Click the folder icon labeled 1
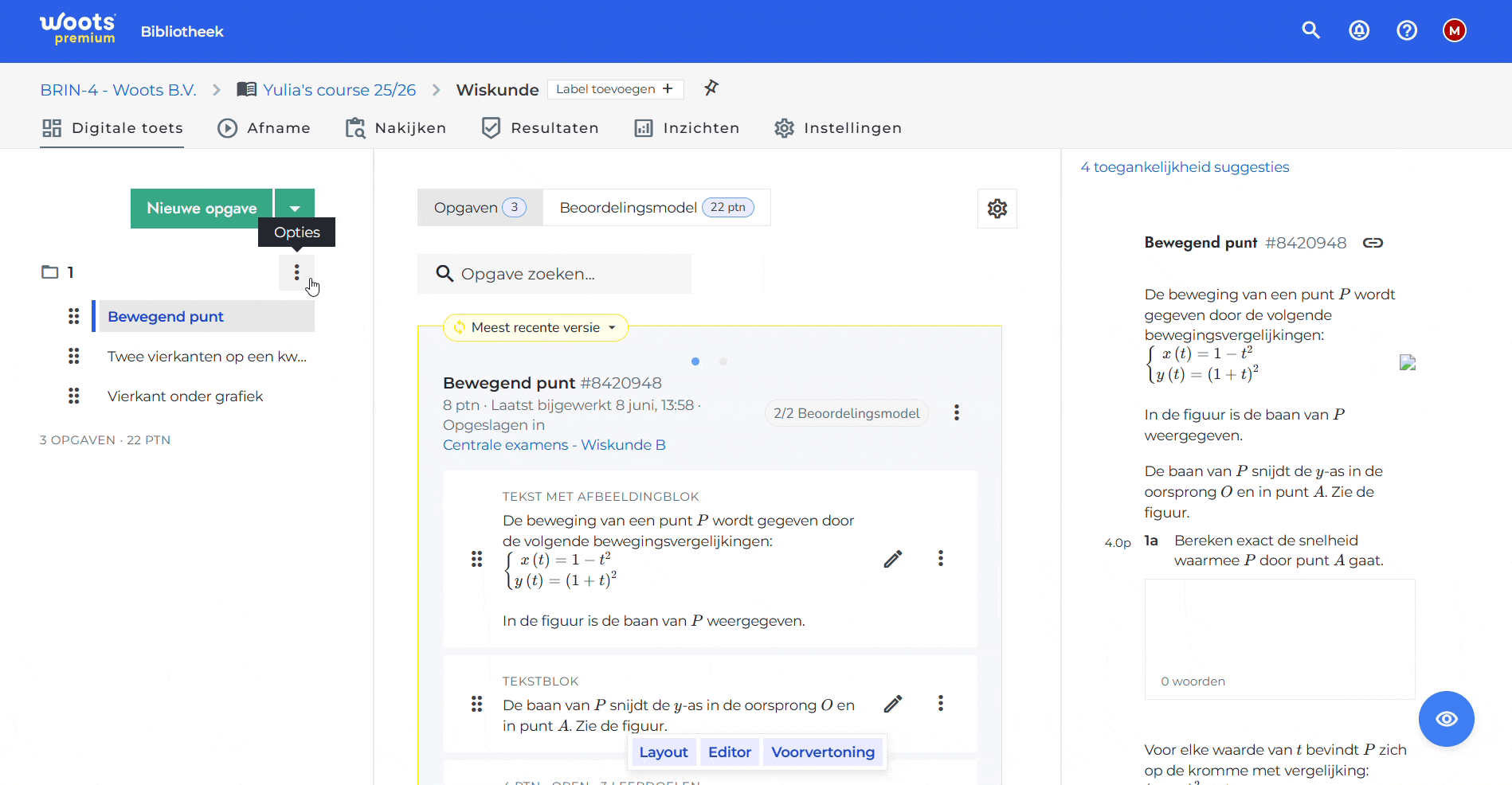 click(x=50, y=272)
